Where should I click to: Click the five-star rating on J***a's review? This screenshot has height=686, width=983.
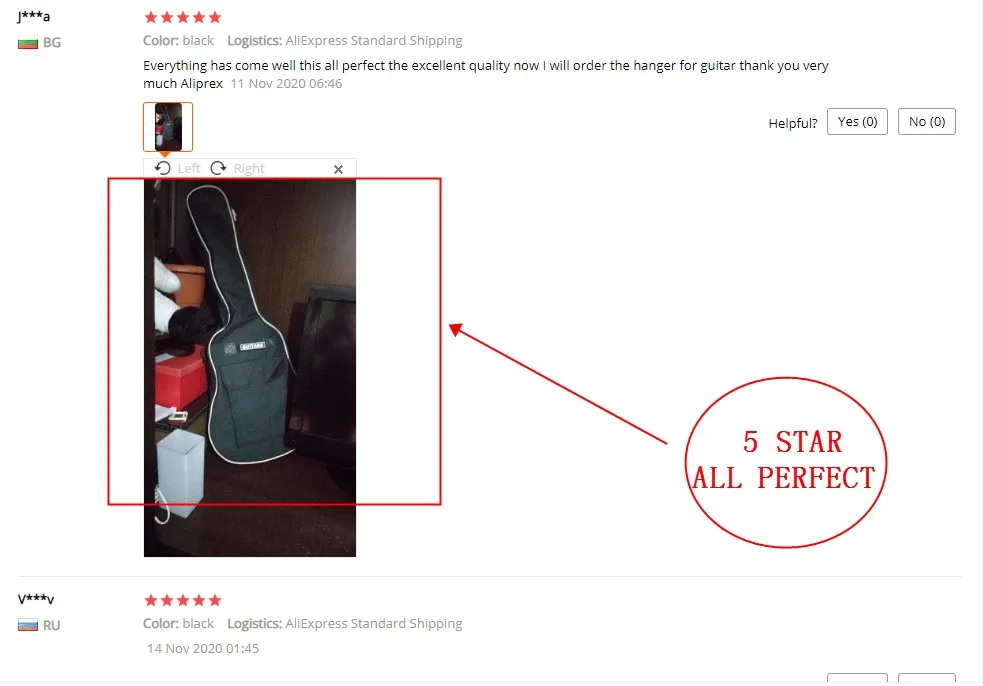[182, 17]
